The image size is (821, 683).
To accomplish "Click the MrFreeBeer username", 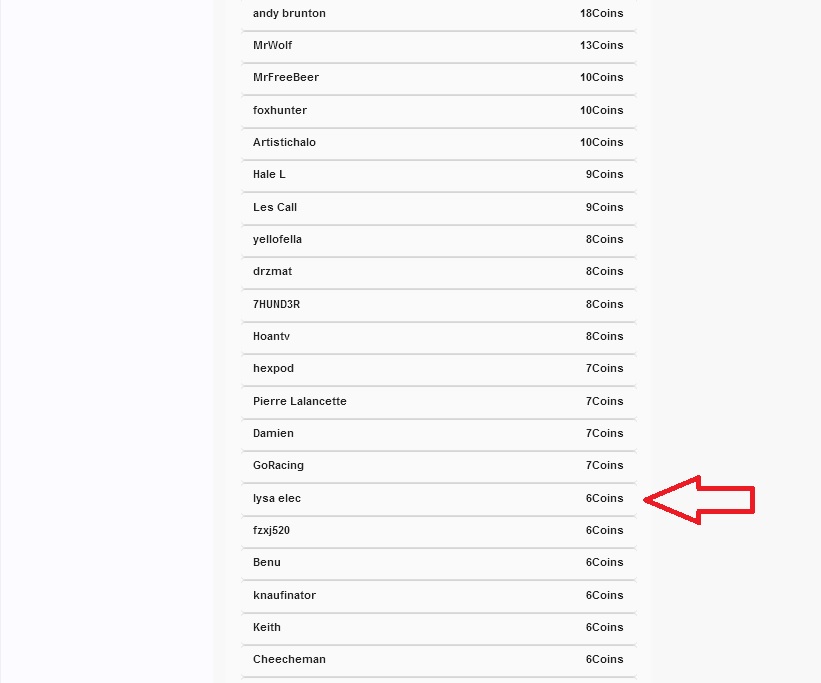I will point(286,78).
